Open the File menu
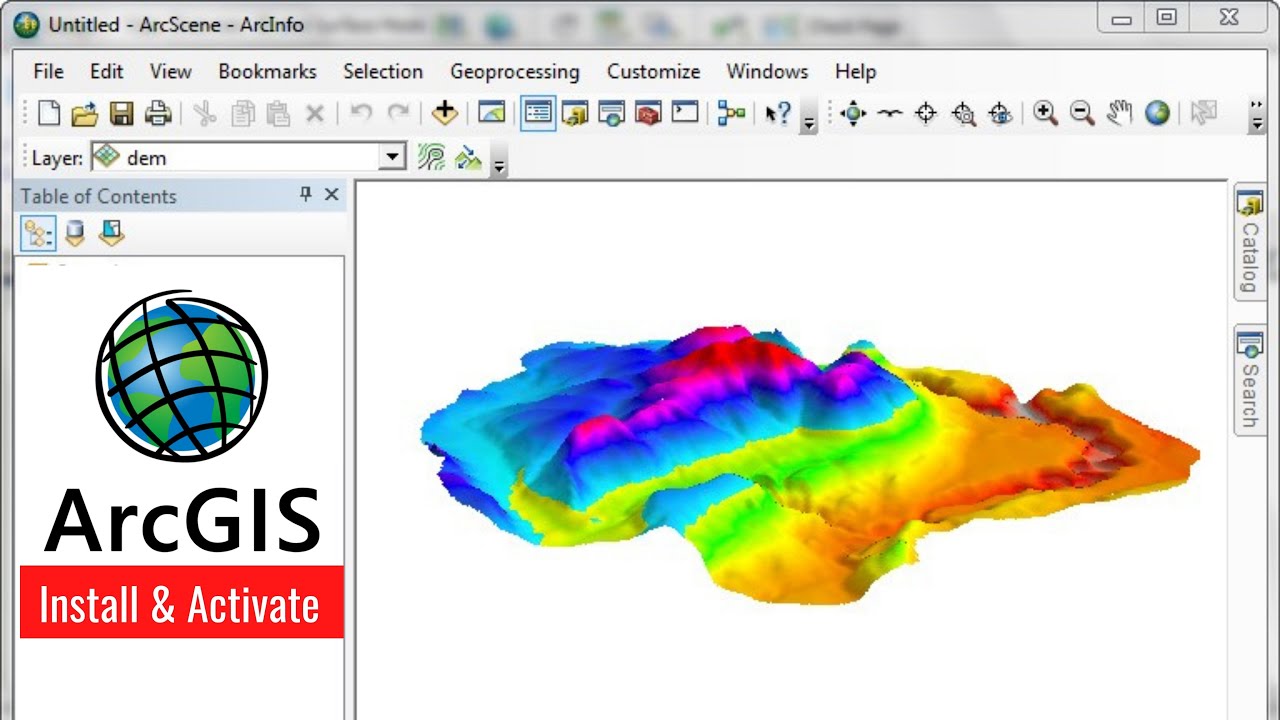 (x=48, y=72)
